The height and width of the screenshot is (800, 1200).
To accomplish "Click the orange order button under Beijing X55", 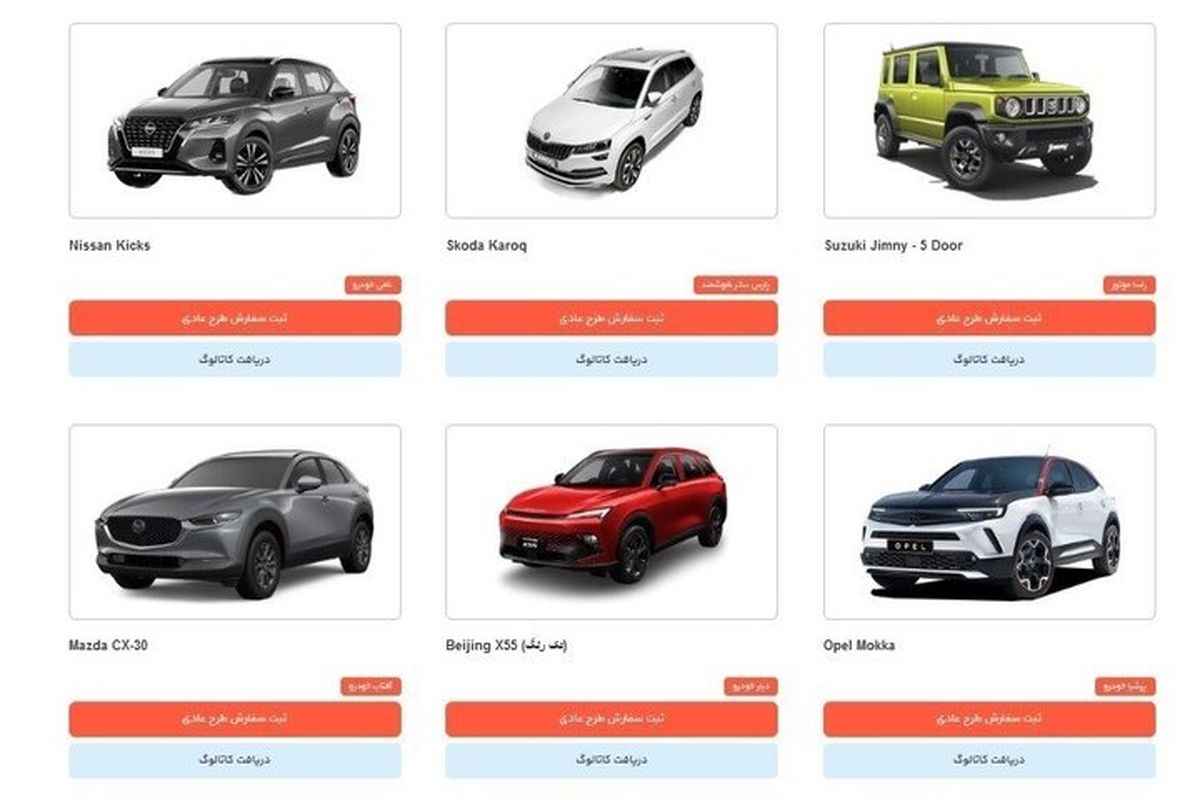I will (611, 719).
